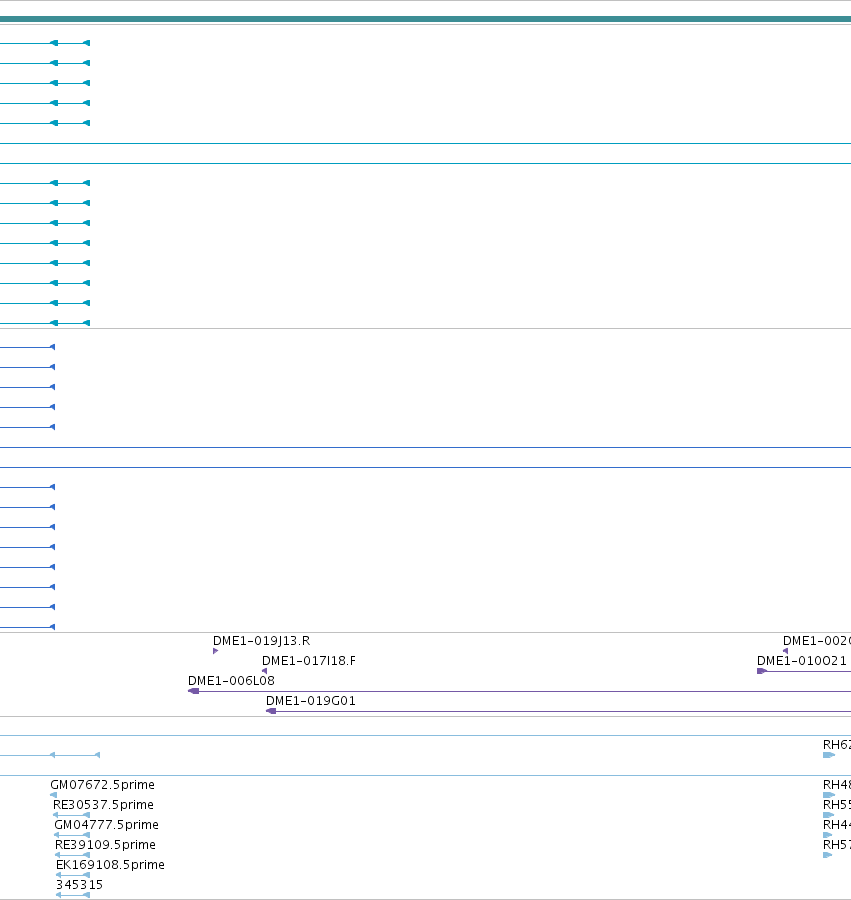This screenshot has width=851, height=900.
Task: Select the DME1-017I18.F feature label
Action: click(x=309, y=661)
